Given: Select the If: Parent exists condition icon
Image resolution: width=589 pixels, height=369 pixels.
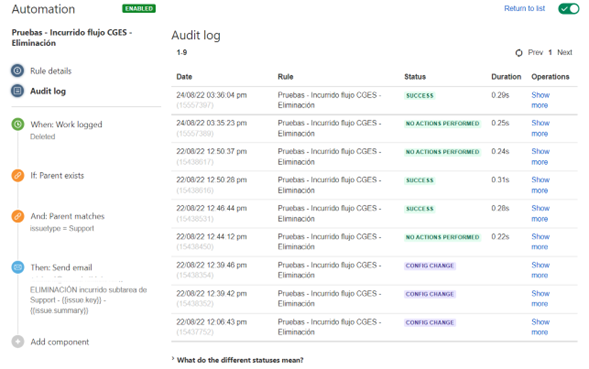Looking at the screenshot, I should pos(18,175).
